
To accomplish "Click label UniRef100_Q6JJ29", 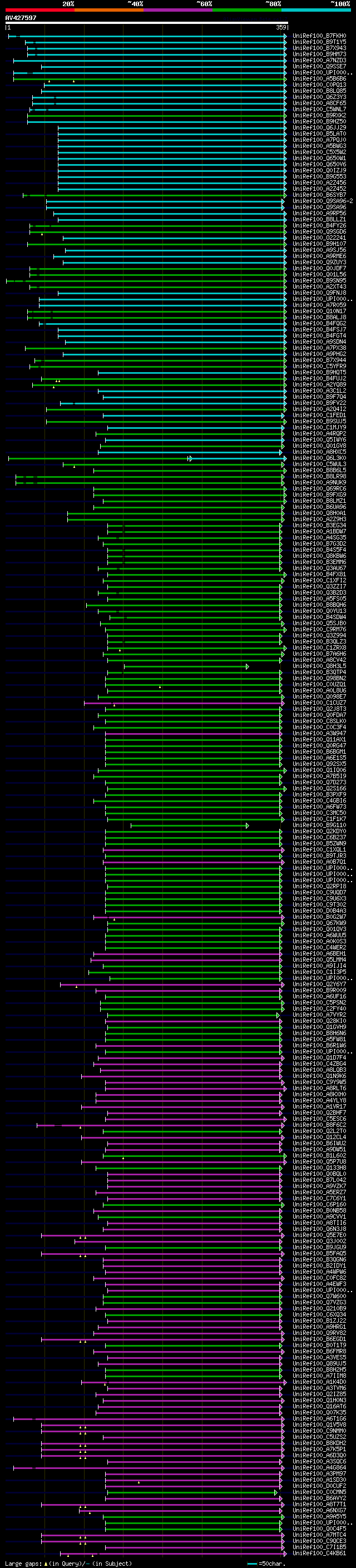I will pos(319,128).
